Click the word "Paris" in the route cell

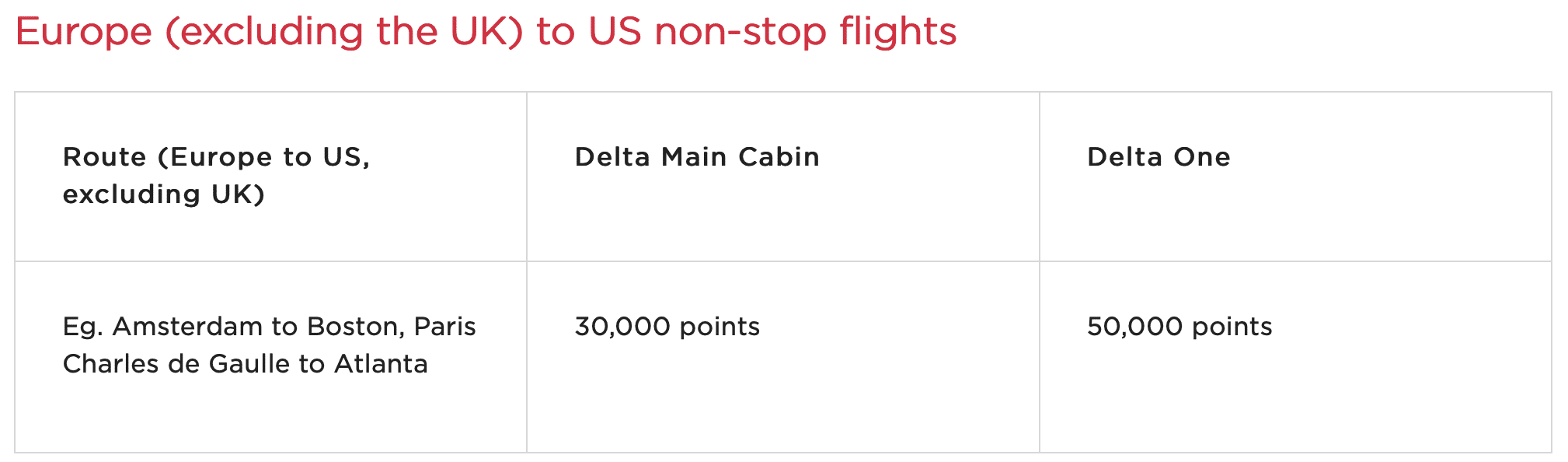[x=444, y=327]
